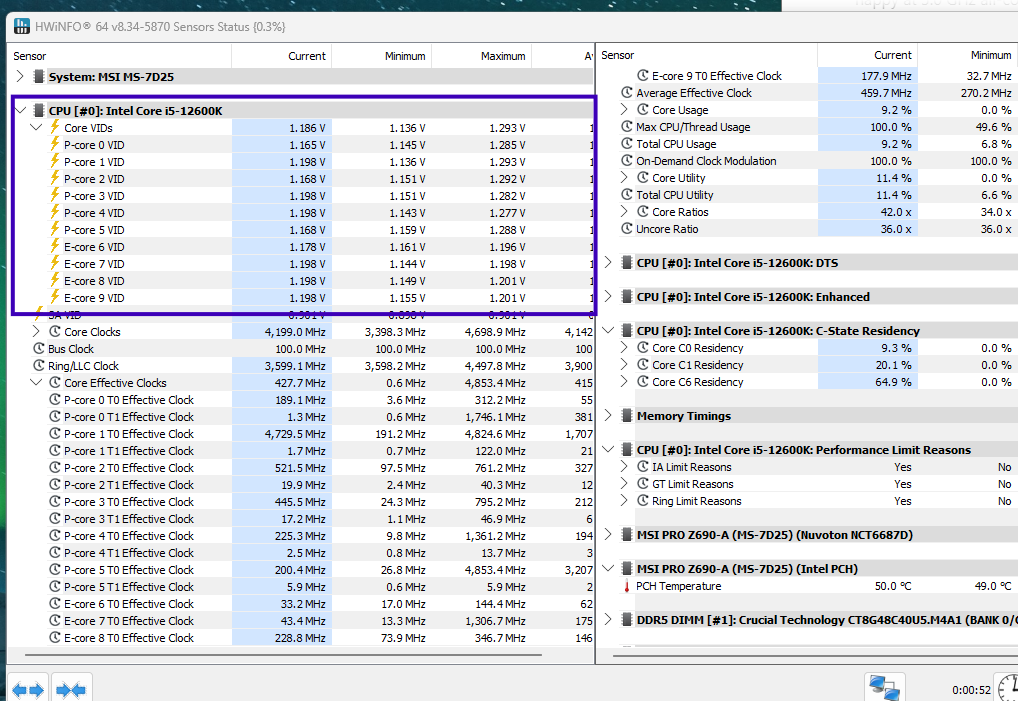Click the HWiNFO app icon in title bar
Screen dimensions: 1018x701
[21, 27]
